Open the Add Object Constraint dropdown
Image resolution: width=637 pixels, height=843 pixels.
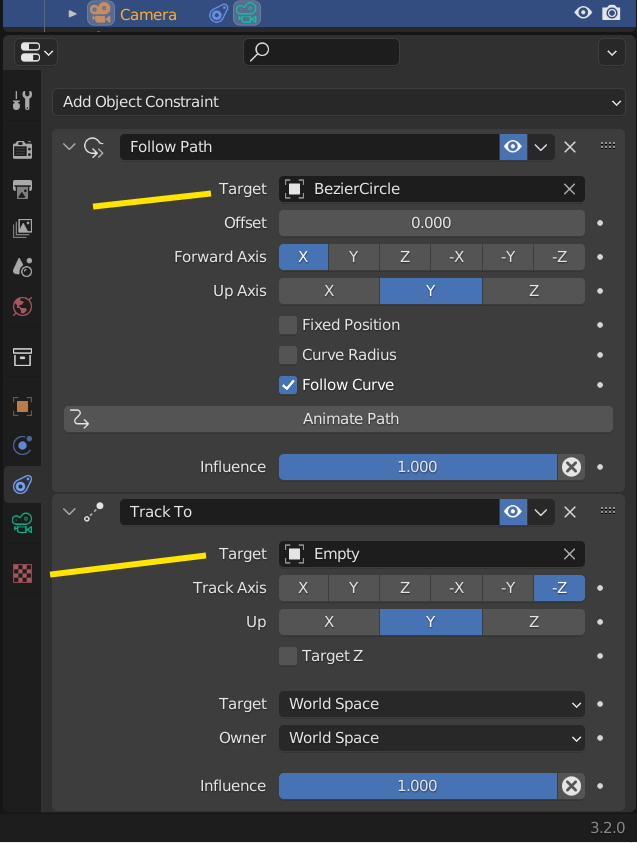click(x=338, y=102)
